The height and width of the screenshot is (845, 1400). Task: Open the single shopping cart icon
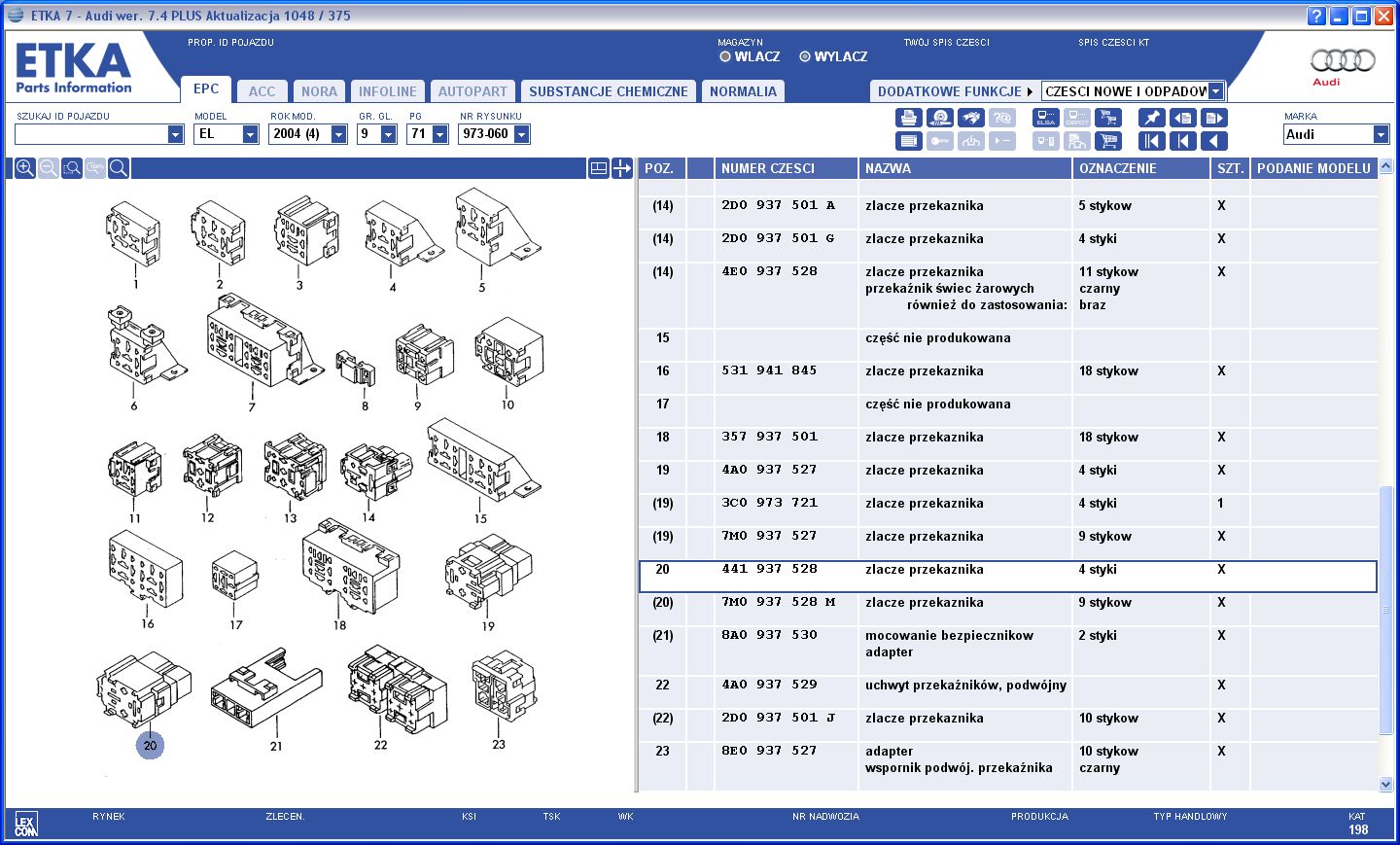point(1108,141)
